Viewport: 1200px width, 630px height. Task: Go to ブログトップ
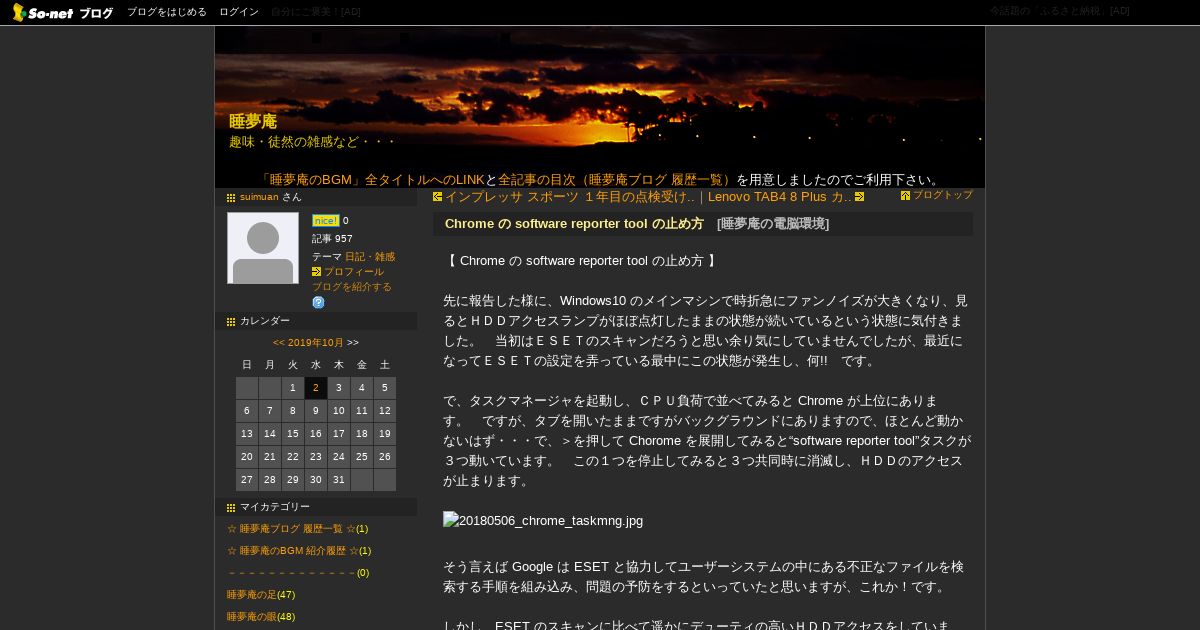[943, 195]
